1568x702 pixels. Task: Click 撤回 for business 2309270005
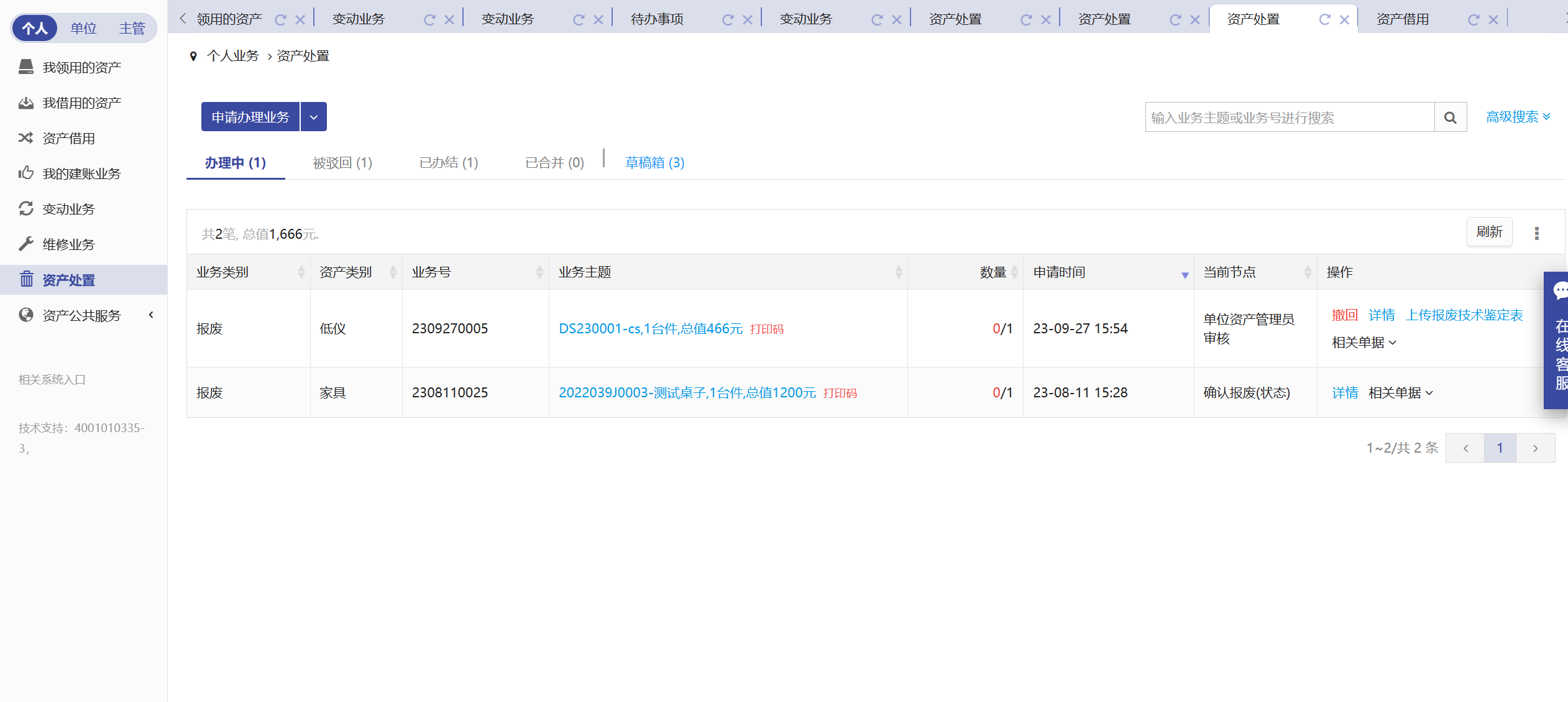(x=1344, y=315)
